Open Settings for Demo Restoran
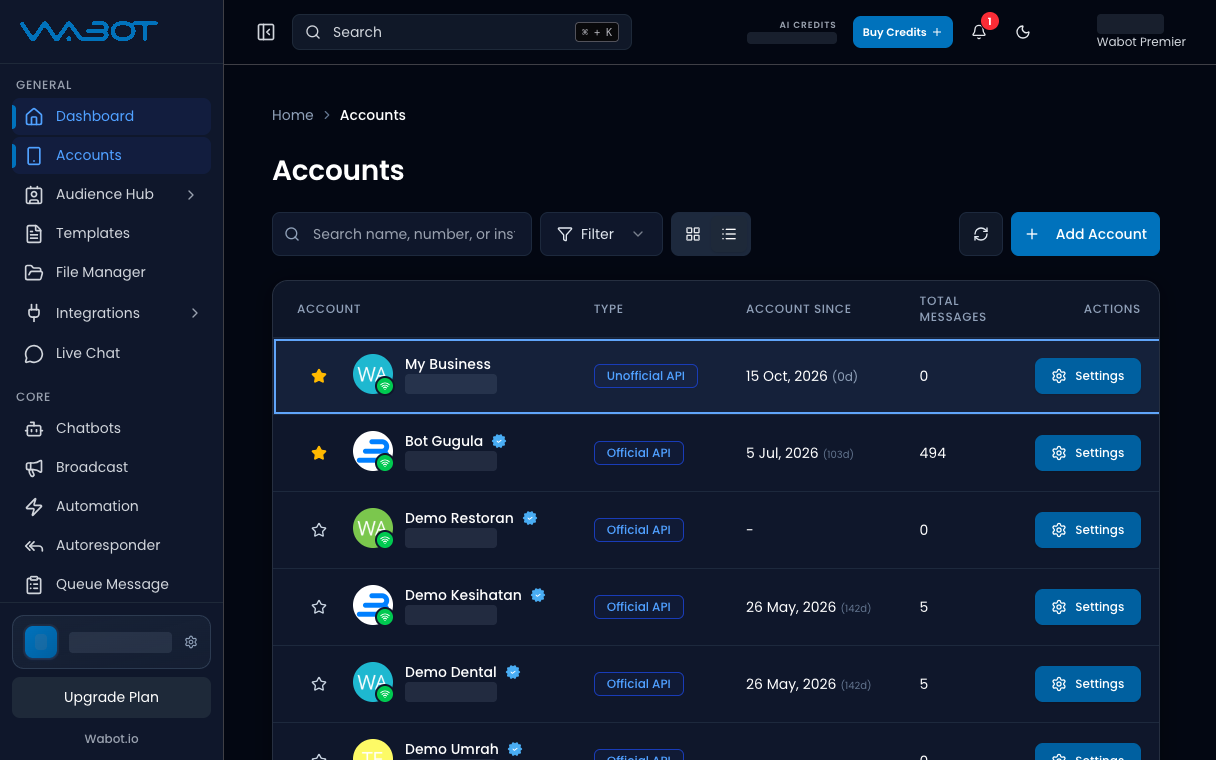 1087,530
